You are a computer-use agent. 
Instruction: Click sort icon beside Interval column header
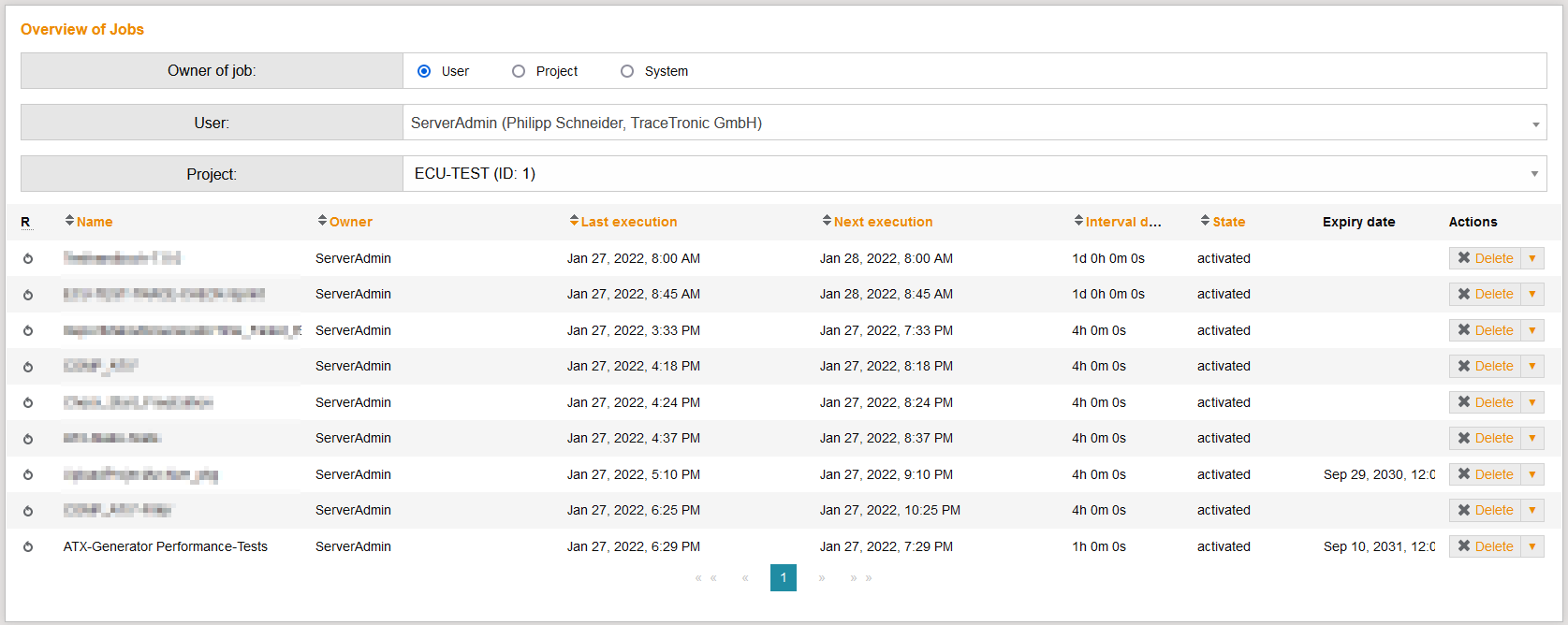tap(1078, 221)
